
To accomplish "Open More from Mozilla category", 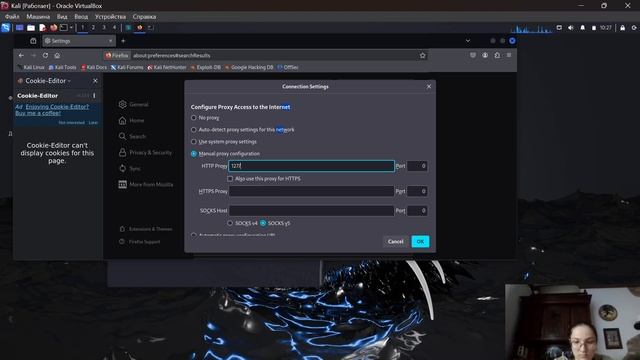I will coord(146,184).
